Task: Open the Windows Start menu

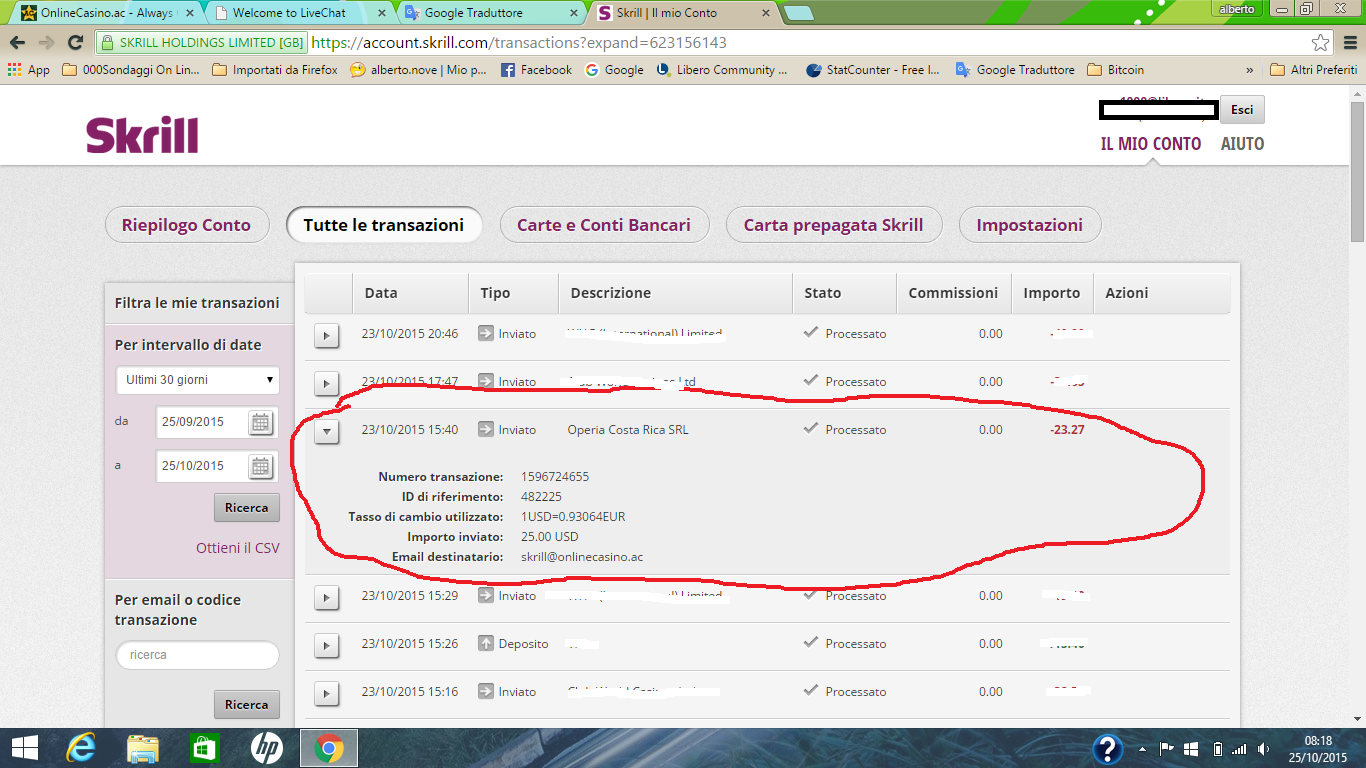Action: (x=25, y=748)
